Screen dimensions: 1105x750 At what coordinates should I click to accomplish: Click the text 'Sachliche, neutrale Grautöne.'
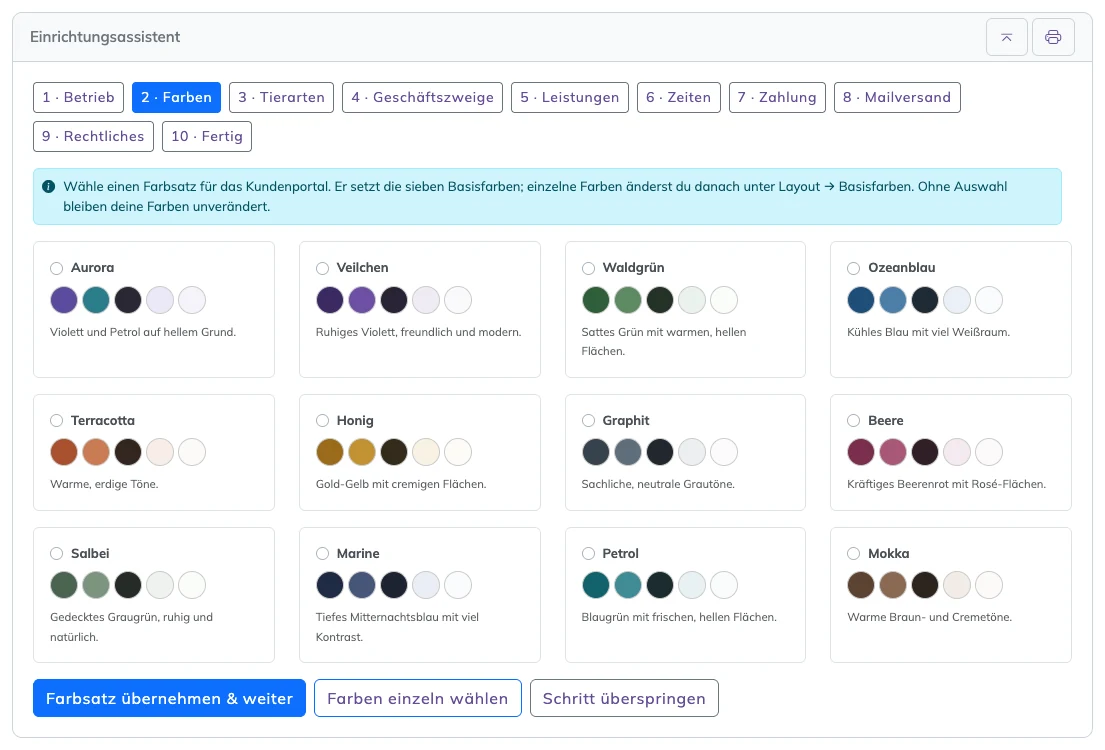click(658, 484)
